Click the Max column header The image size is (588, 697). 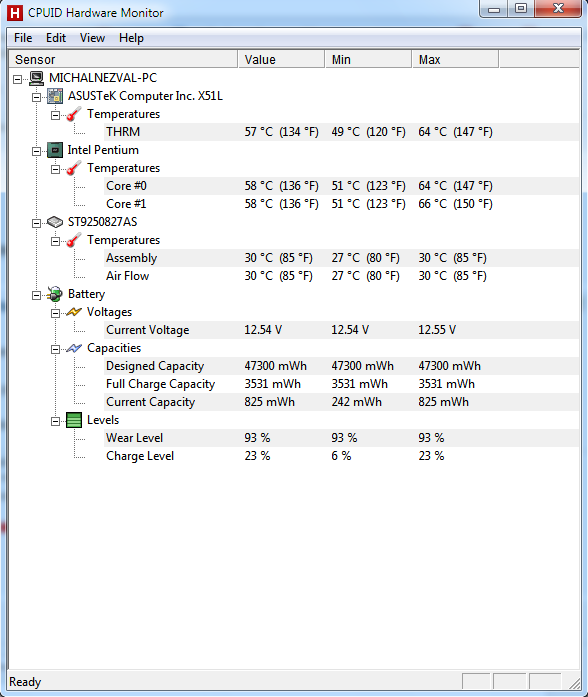[456, 59]
